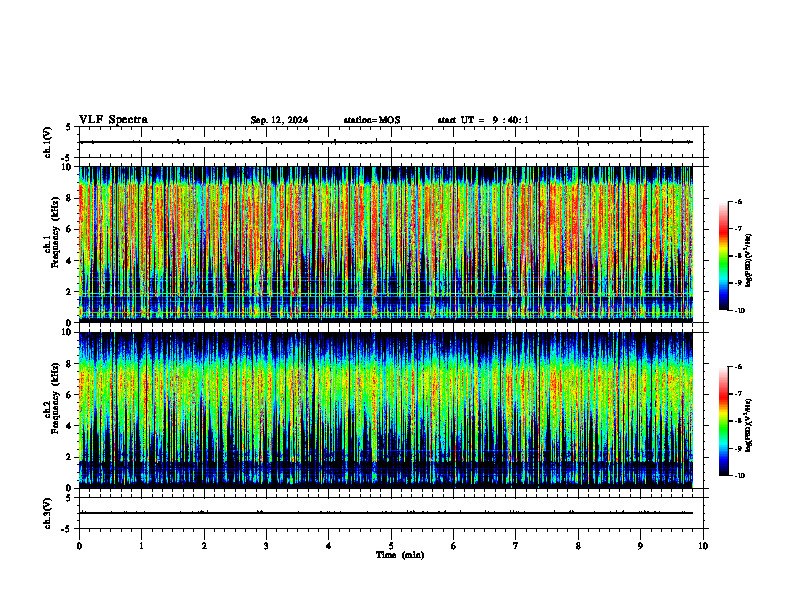Click the "-9" tick on ch.2 colorbar
The height and width of the screenshot is (612, 792).
coord(738,448)
